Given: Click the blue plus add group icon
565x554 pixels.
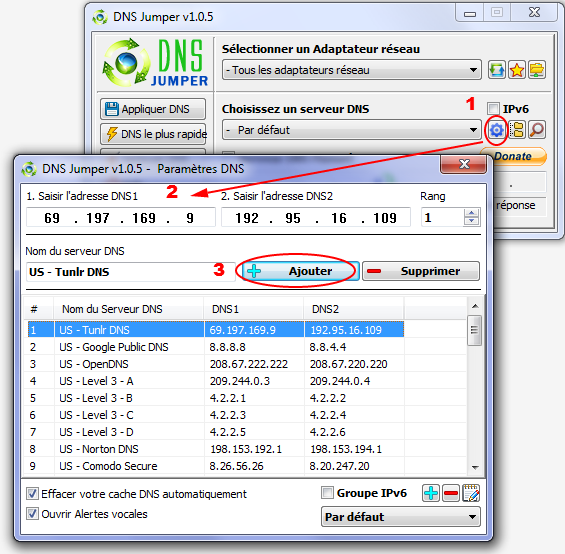Looking at the screenshot, I should click(x=431, y=493).
